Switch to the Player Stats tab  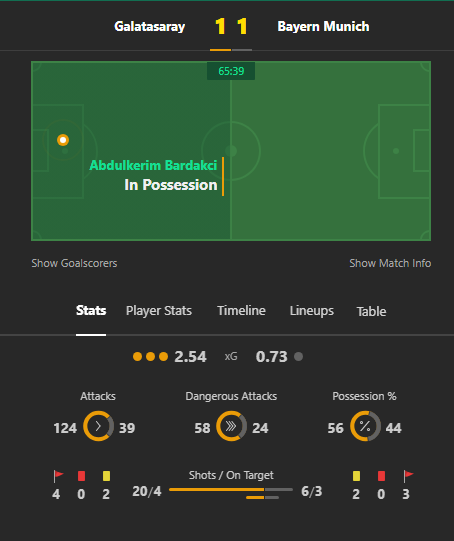pos(159,311)
